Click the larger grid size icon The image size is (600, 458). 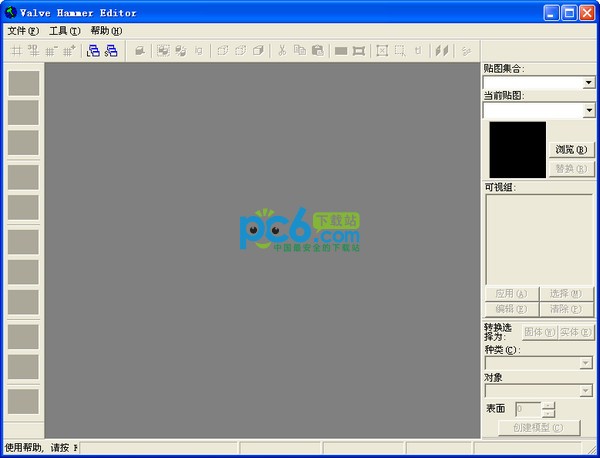click(69, 51)
